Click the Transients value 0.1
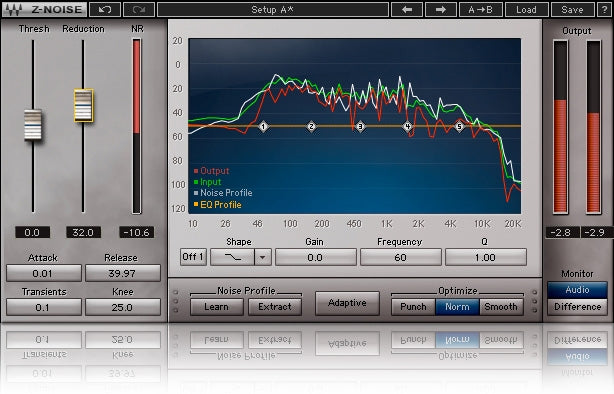Viewport: 614px width, 394px height. pyautogui.click(x=44, y=307)
